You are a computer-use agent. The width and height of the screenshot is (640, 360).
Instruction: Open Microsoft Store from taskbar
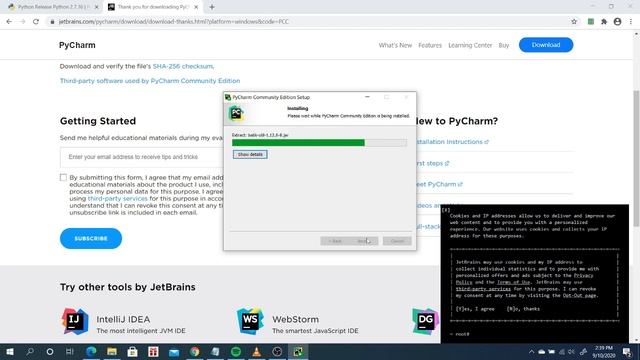(132, 351)
